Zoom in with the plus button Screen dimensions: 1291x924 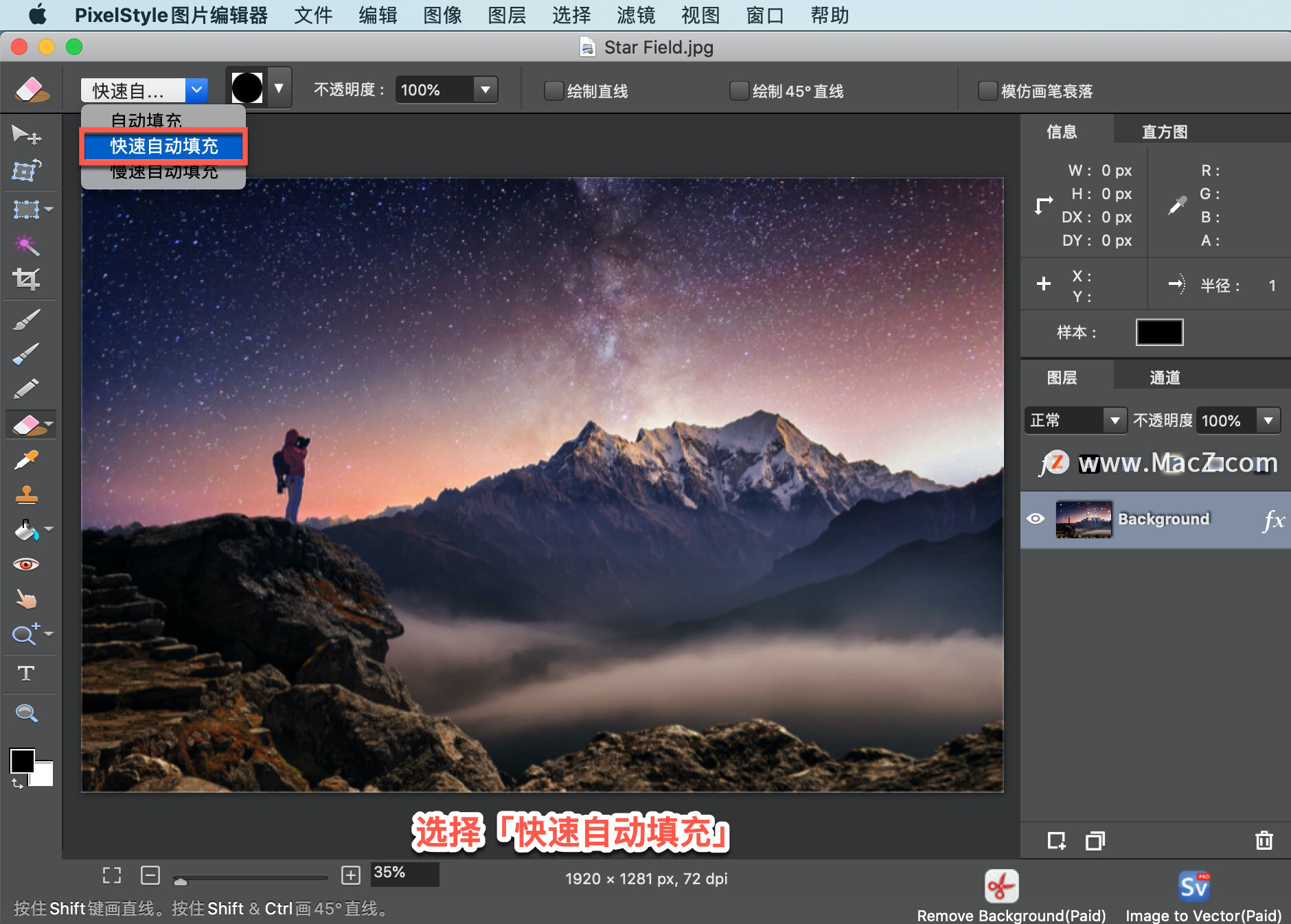351,875
